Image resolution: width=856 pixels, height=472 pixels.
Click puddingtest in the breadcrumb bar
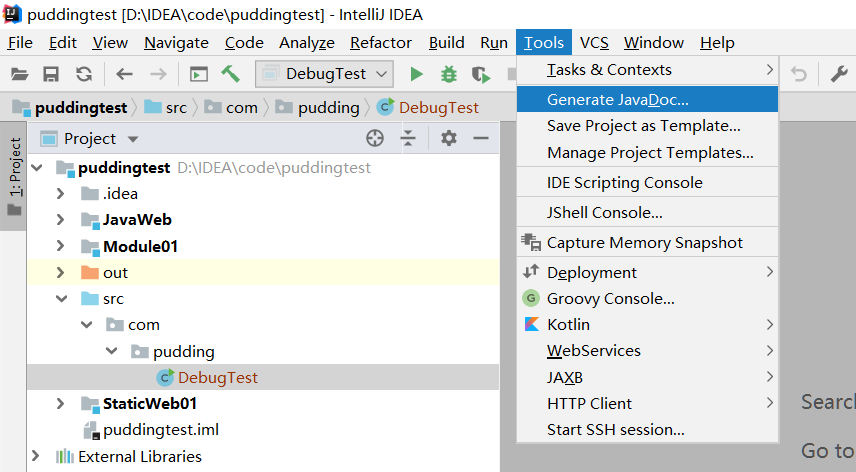[81, 108]
